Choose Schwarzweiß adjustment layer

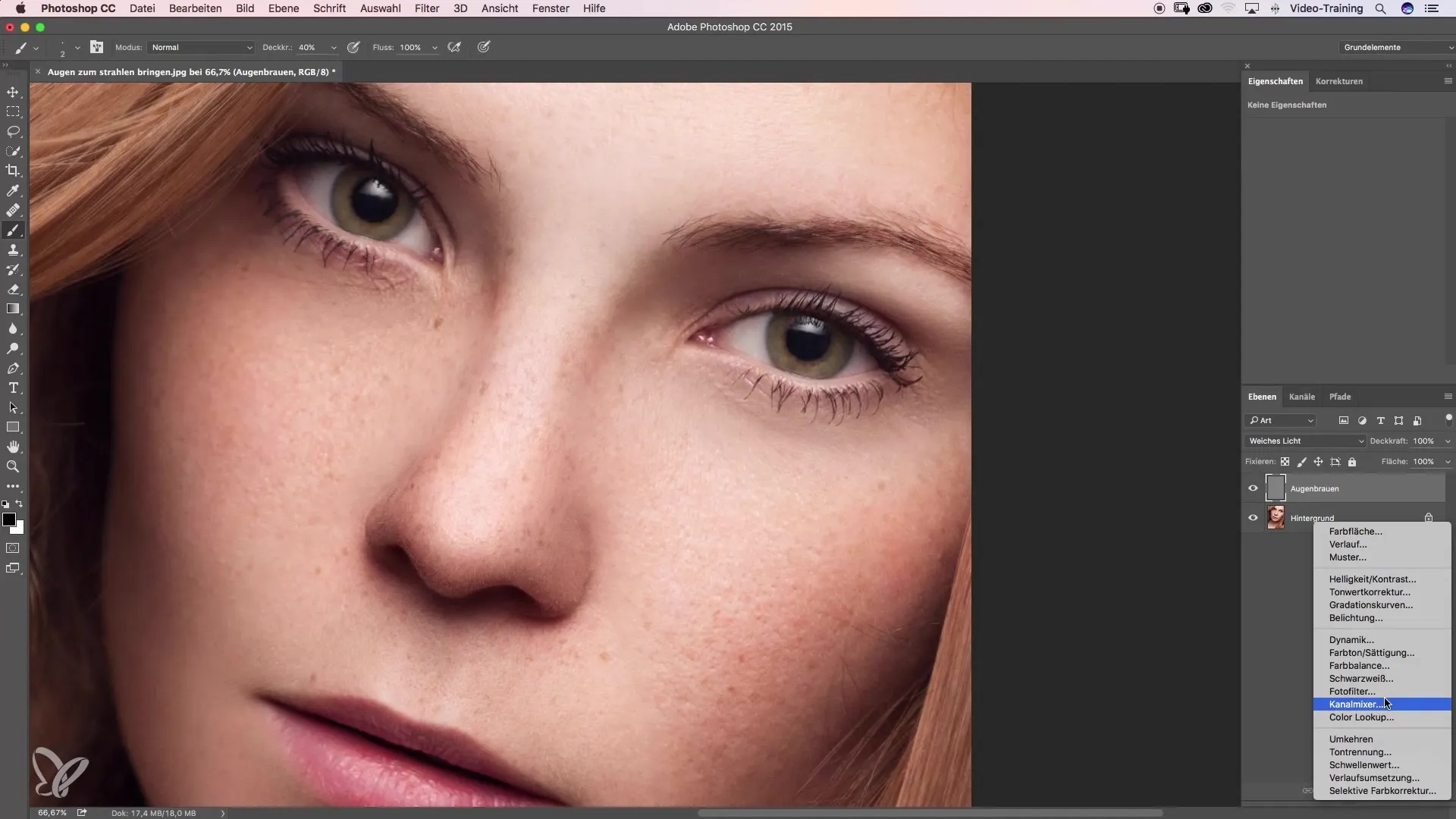tap(1382, 679)
